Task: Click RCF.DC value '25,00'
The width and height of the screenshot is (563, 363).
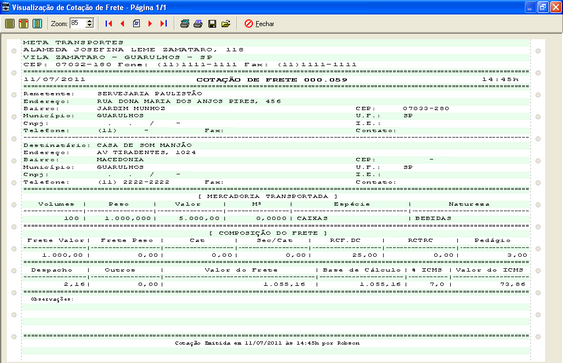Action: (364, 255)
